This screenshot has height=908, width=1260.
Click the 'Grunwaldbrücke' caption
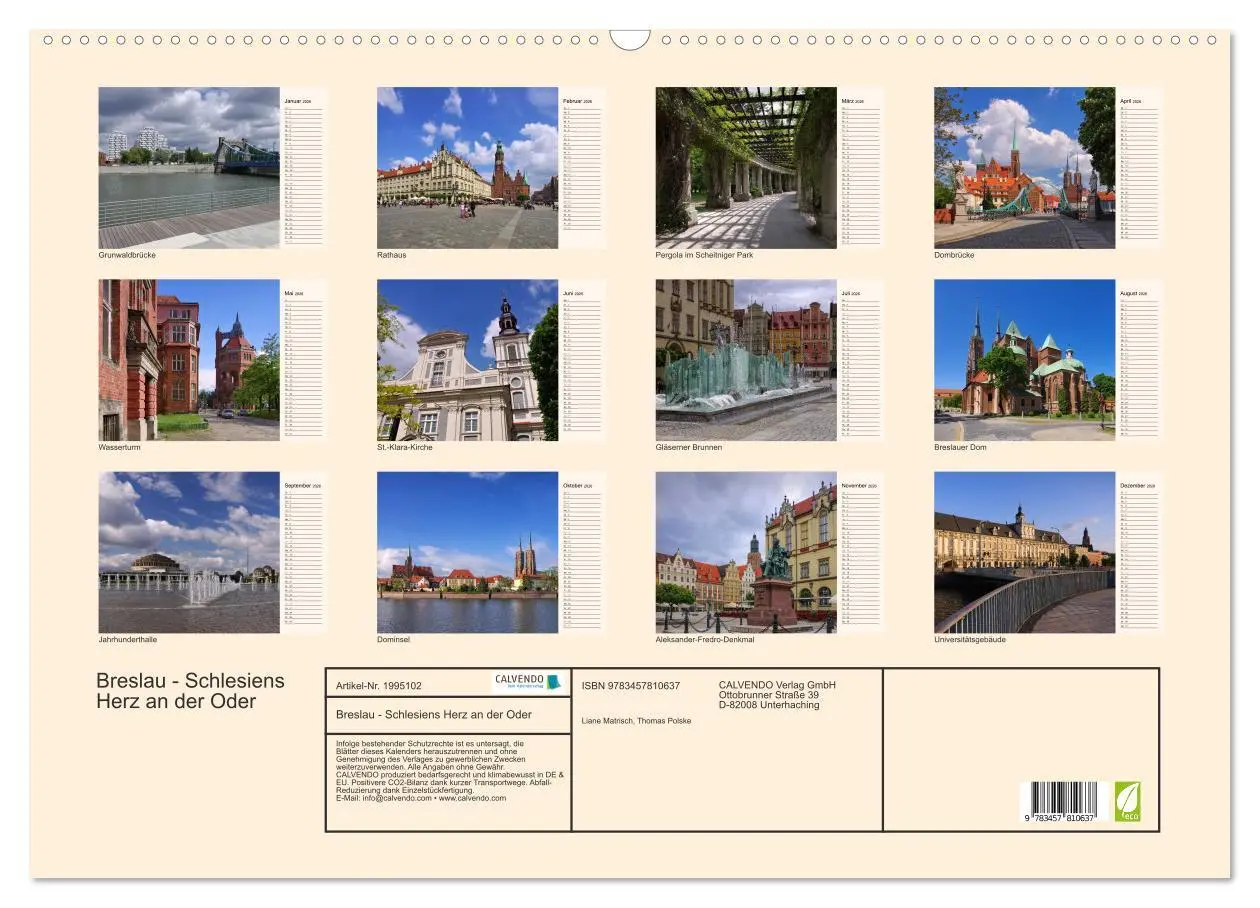pos(127,255)
